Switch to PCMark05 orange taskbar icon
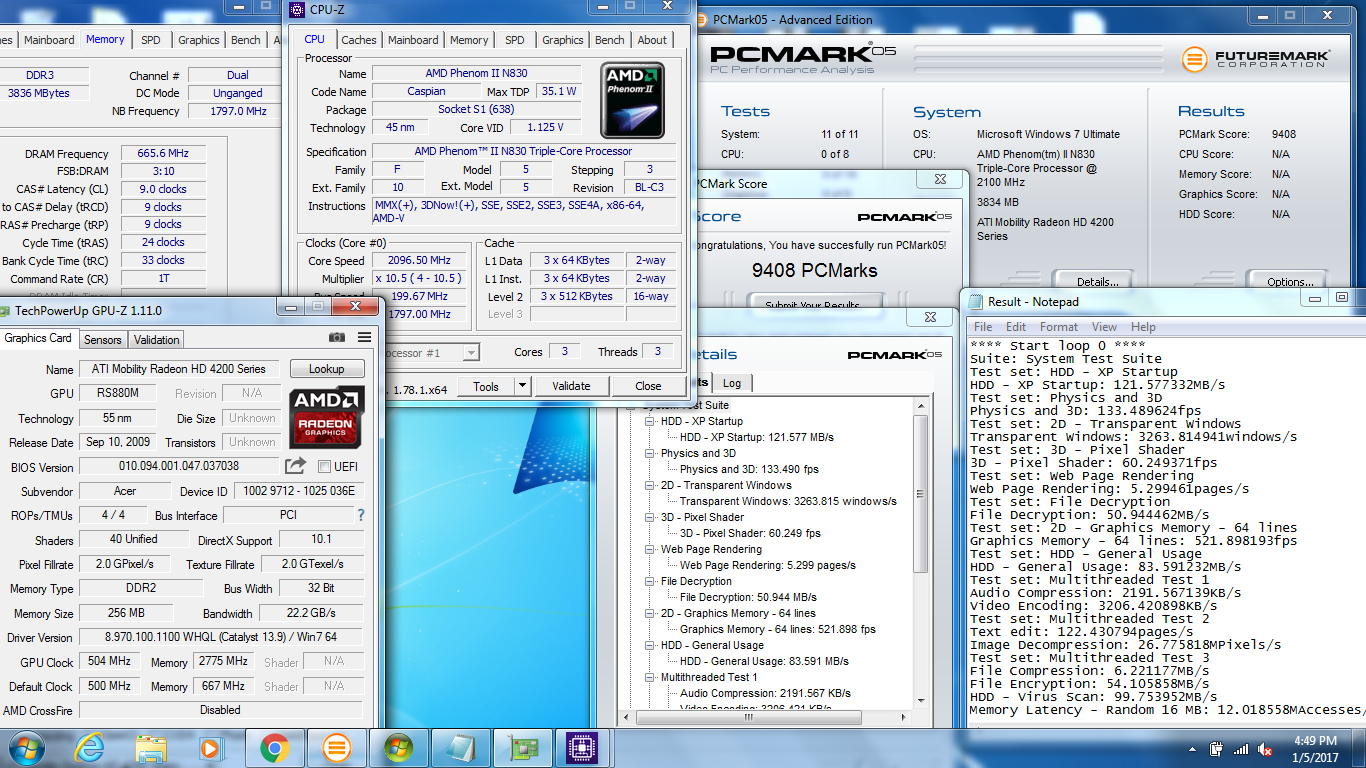 pyautogui.click(x=337, y=747)
